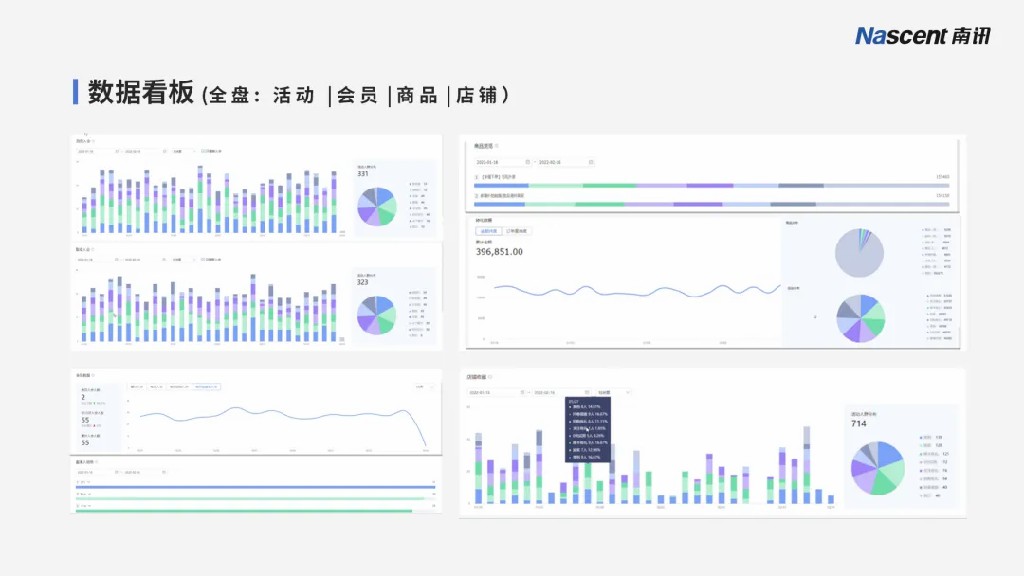This screenshot has width=1024, height=576.
Task: Click the second ranked product's segmented bar in 商品表现
Action: click(712, 204)
